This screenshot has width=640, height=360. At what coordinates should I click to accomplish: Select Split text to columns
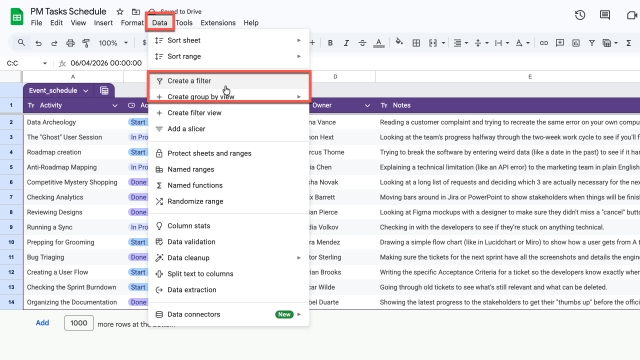pos(229,273)
